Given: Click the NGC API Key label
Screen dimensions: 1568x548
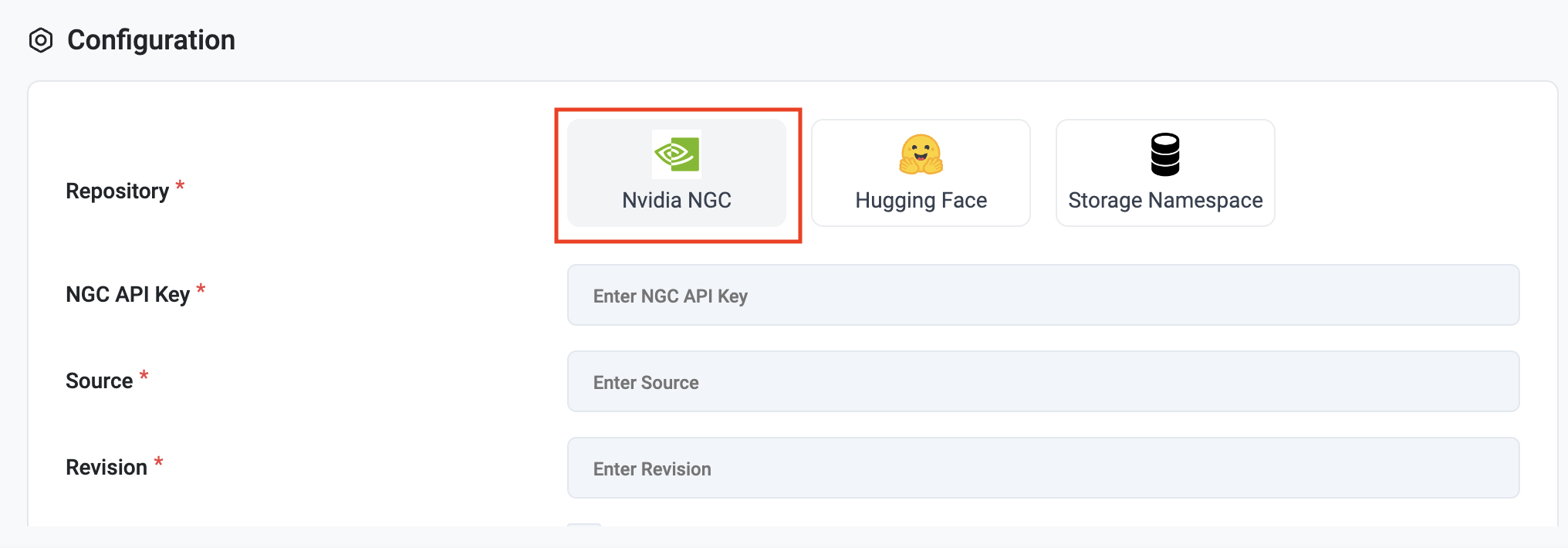Looking at the screenshot, I should (127, 295).
